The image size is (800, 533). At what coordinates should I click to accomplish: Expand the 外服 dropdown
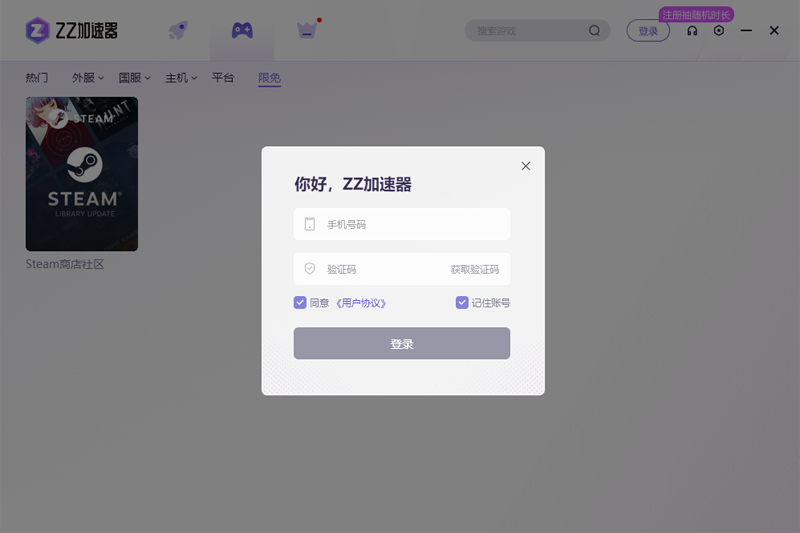click(88, 77)
